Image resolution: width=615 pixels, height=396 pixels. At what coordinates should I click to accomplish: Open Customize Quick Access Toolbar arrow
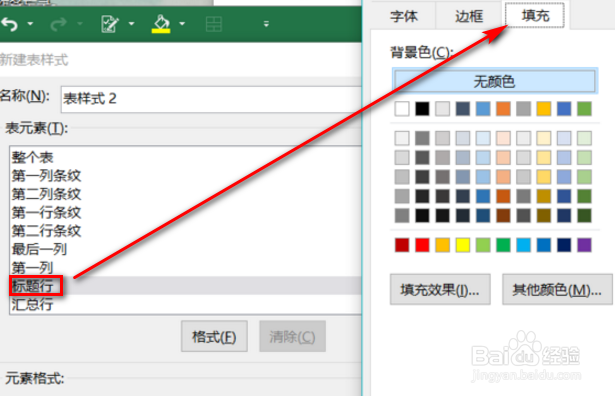[x=266, y=24]
